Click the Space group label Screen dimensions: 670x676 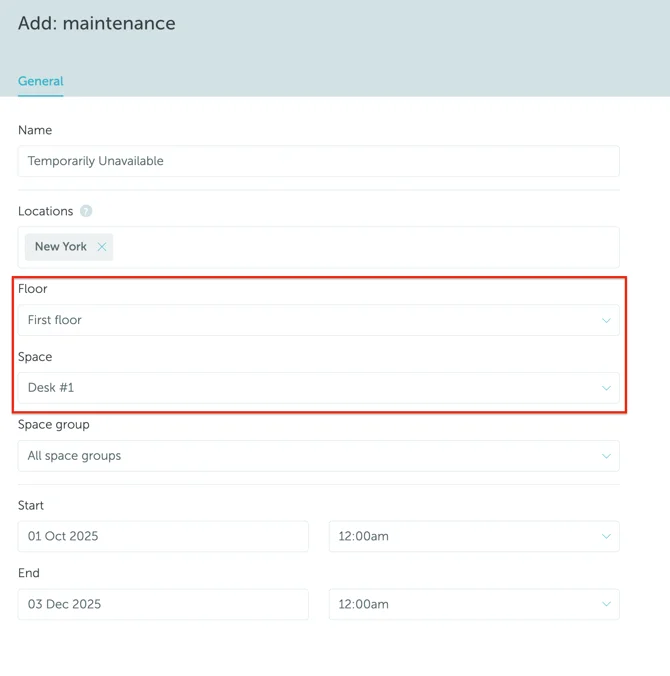54,424
